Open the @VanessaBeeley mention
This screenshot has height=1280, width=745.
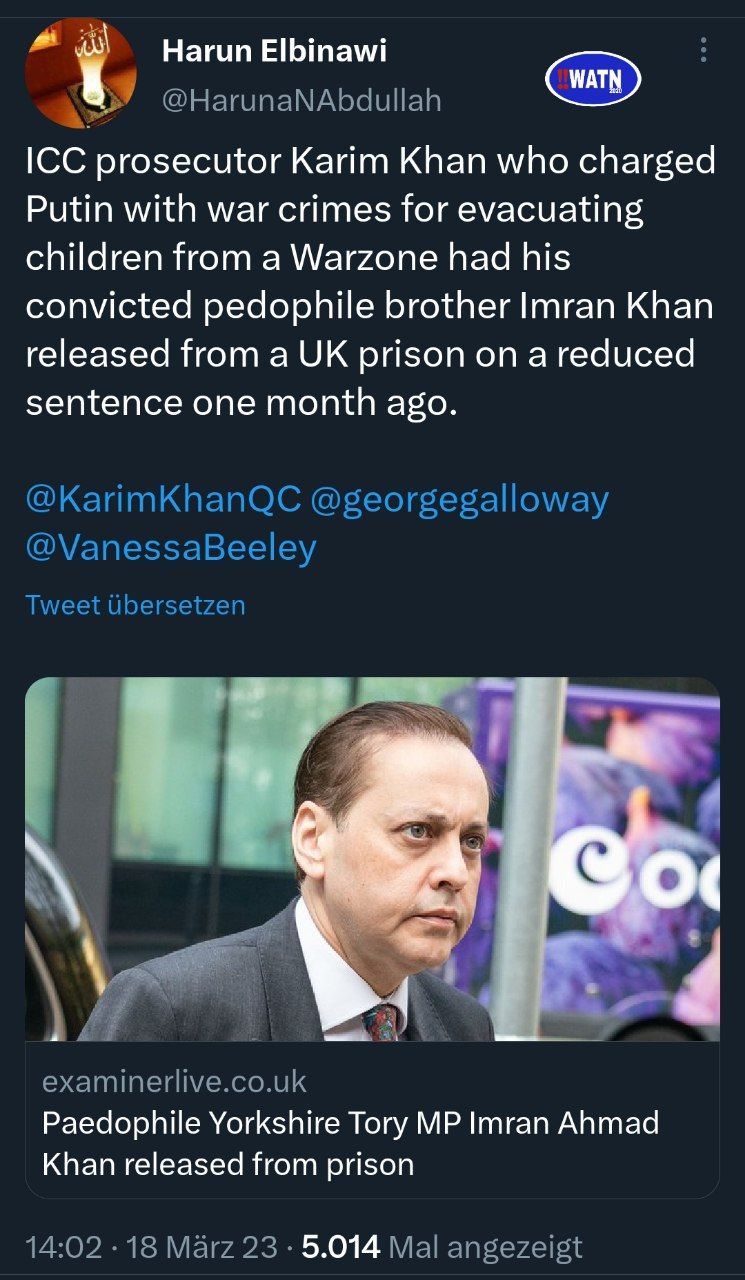point(171,548)
